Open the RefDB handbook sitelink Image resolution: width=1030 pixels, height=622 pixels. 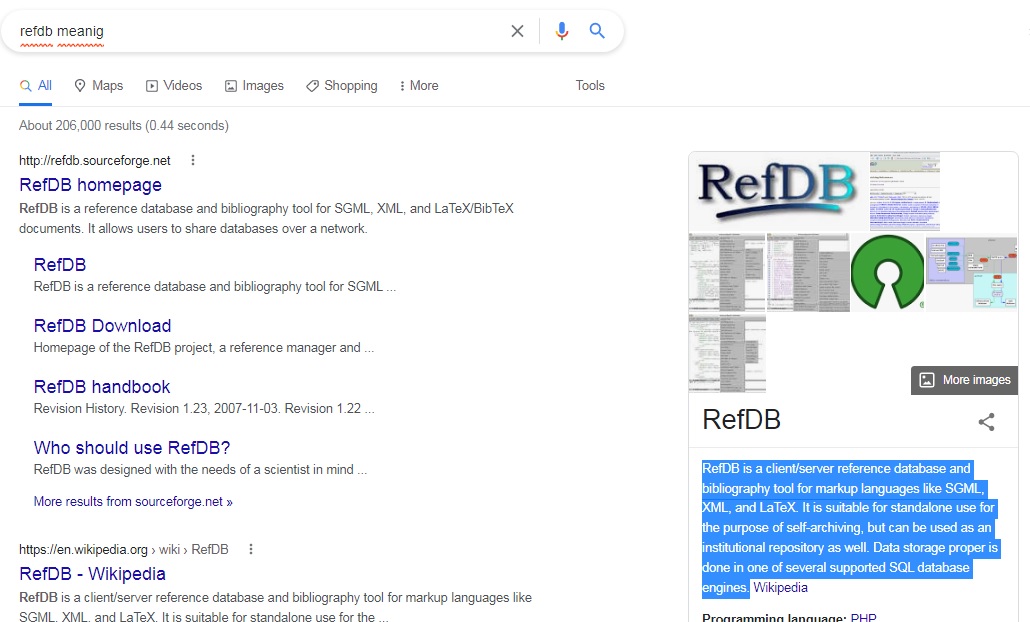click(x=102, y=387)
